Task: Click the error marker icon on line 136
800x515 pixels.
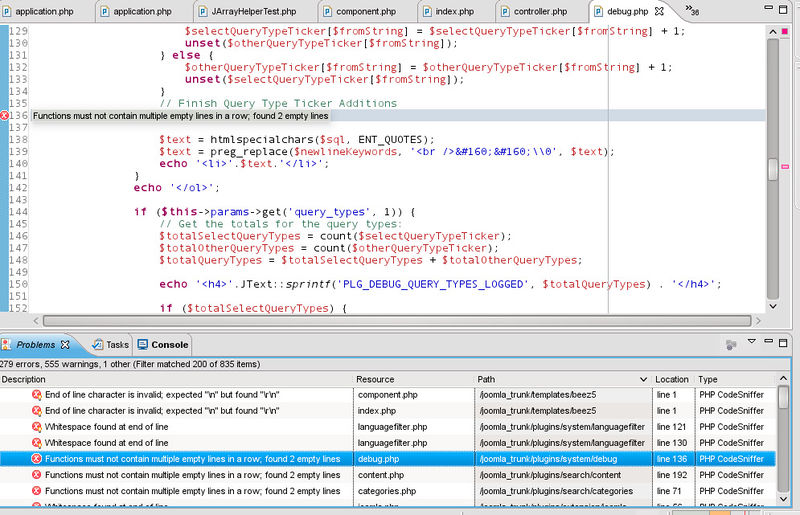Action: point(5,116)
